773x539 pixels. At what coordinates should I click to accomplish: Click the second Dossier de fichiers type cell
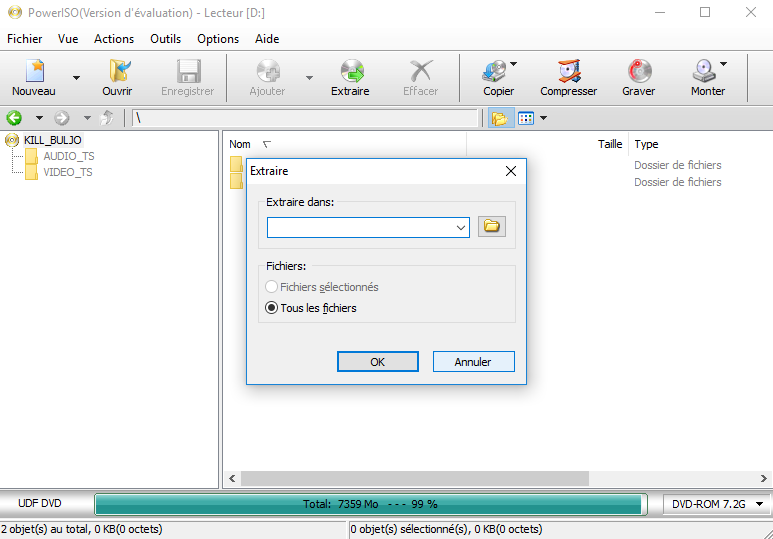pos(677,182)
